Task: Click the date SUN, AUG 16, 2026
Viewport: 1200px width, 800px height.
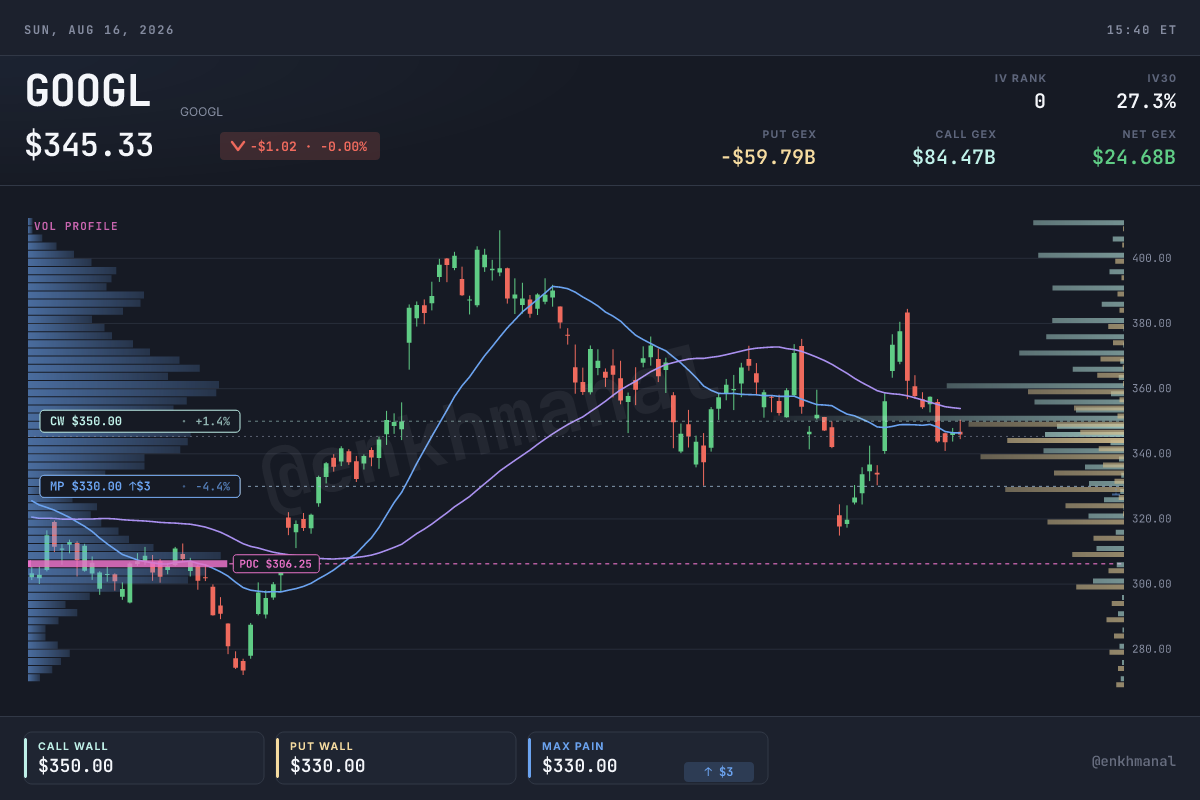Action: (x=99, y=30)
